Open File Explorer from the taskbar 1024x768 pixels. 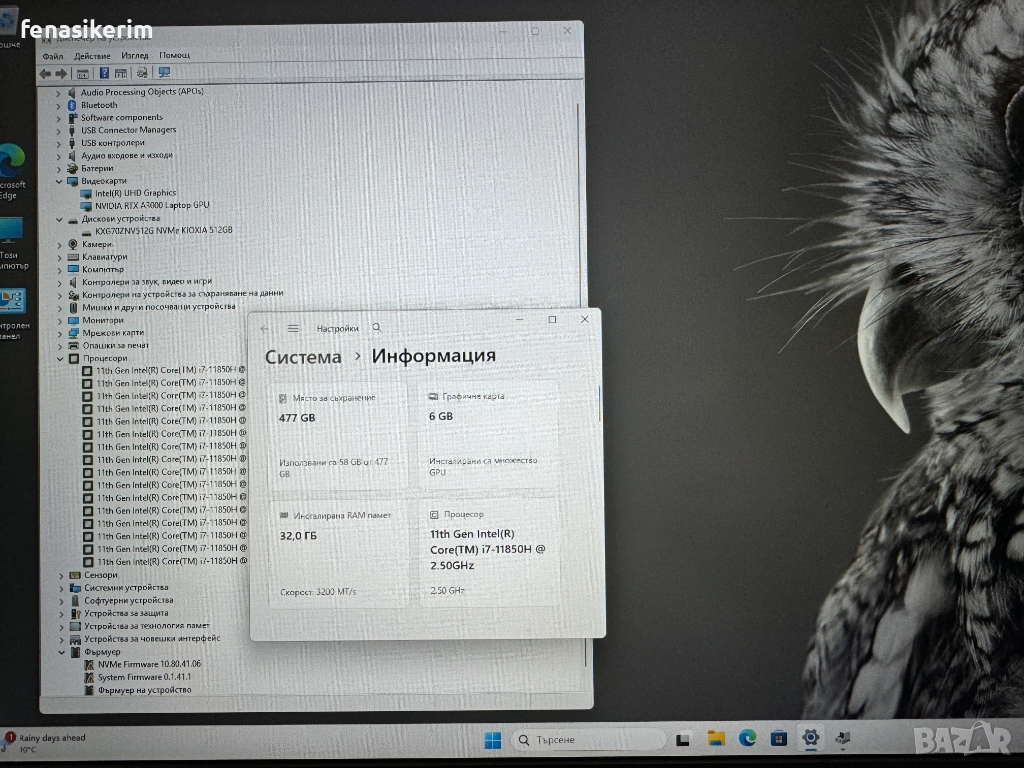716,739
